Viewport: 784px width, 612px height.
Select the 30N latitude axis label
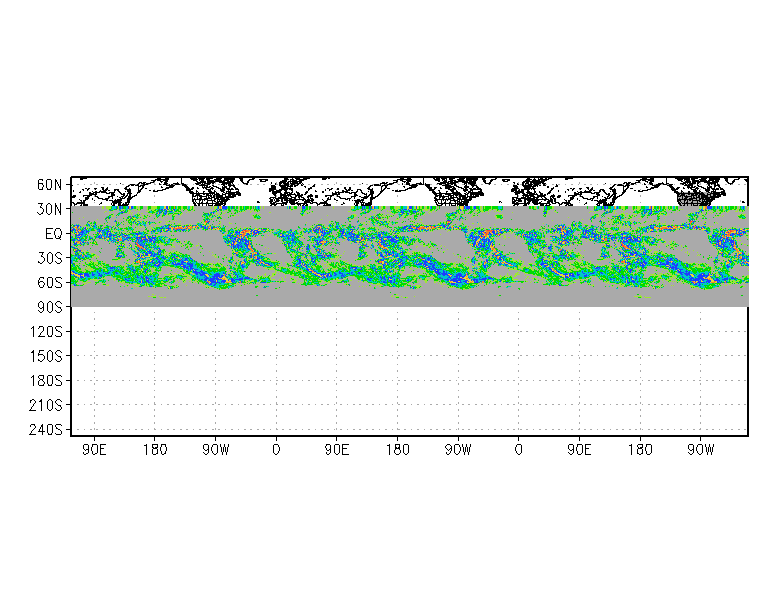49,210
